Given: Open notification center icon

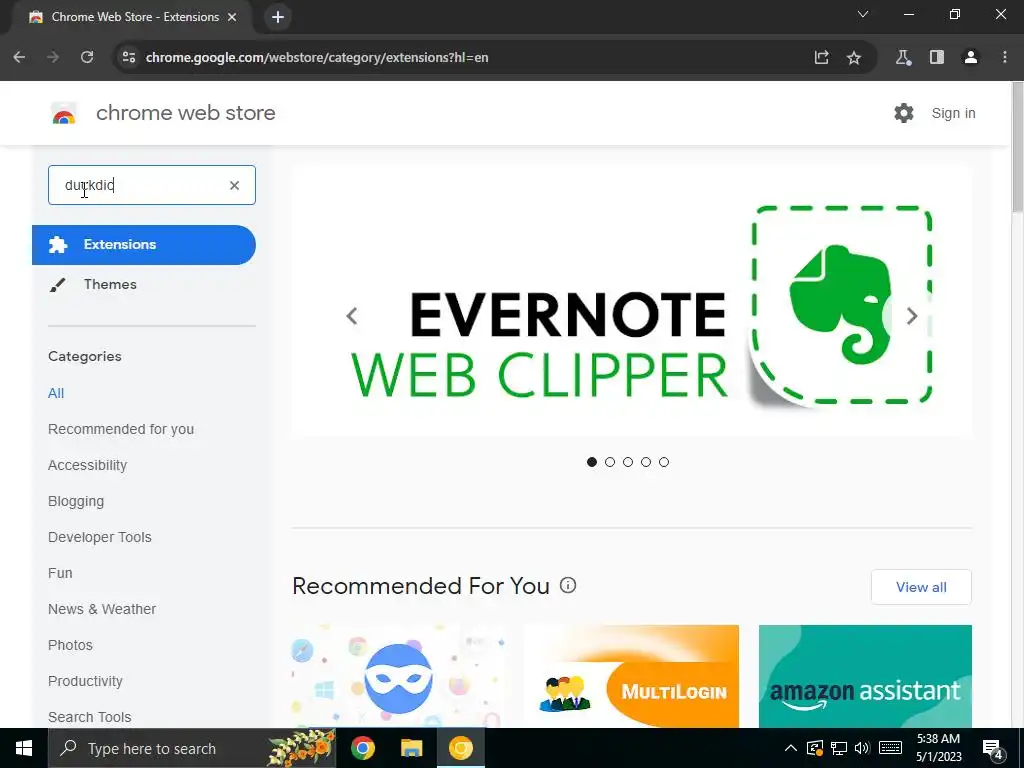Looking at the screenshot, I should coord(993,749).
